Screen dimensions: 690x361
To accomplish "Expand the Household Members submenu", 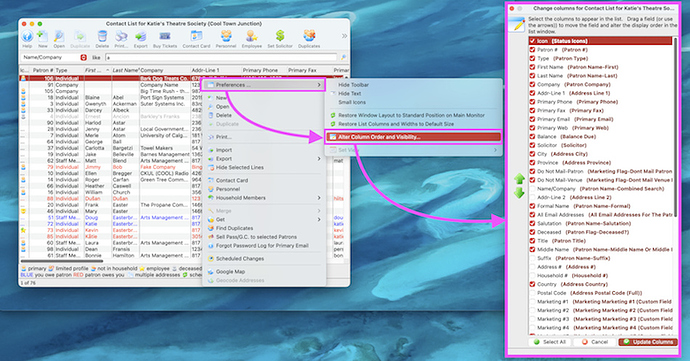I will [264, 198].
